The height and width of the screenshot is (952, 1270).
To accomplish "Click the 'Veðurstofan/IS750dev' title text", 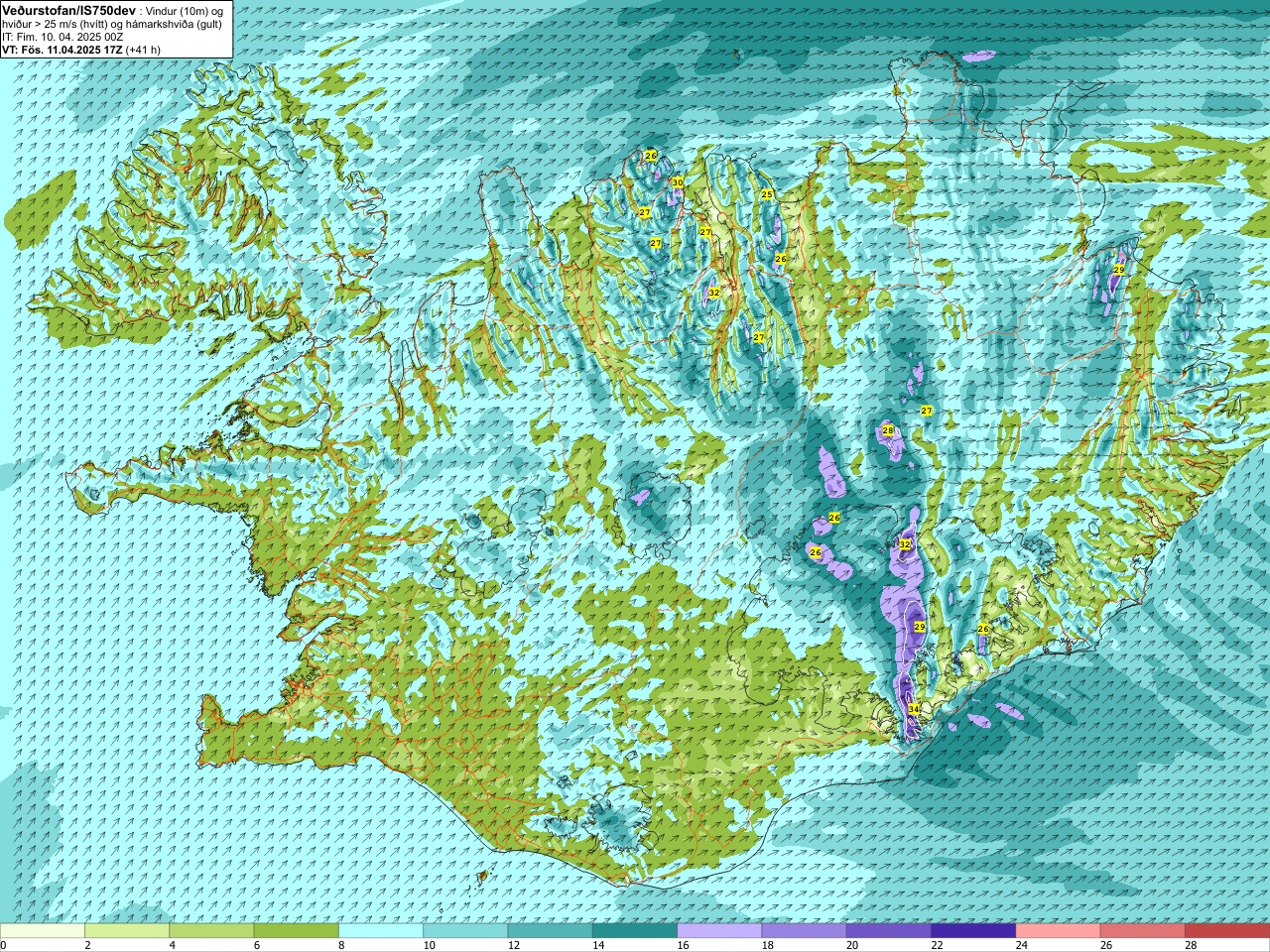I will 69,9.
